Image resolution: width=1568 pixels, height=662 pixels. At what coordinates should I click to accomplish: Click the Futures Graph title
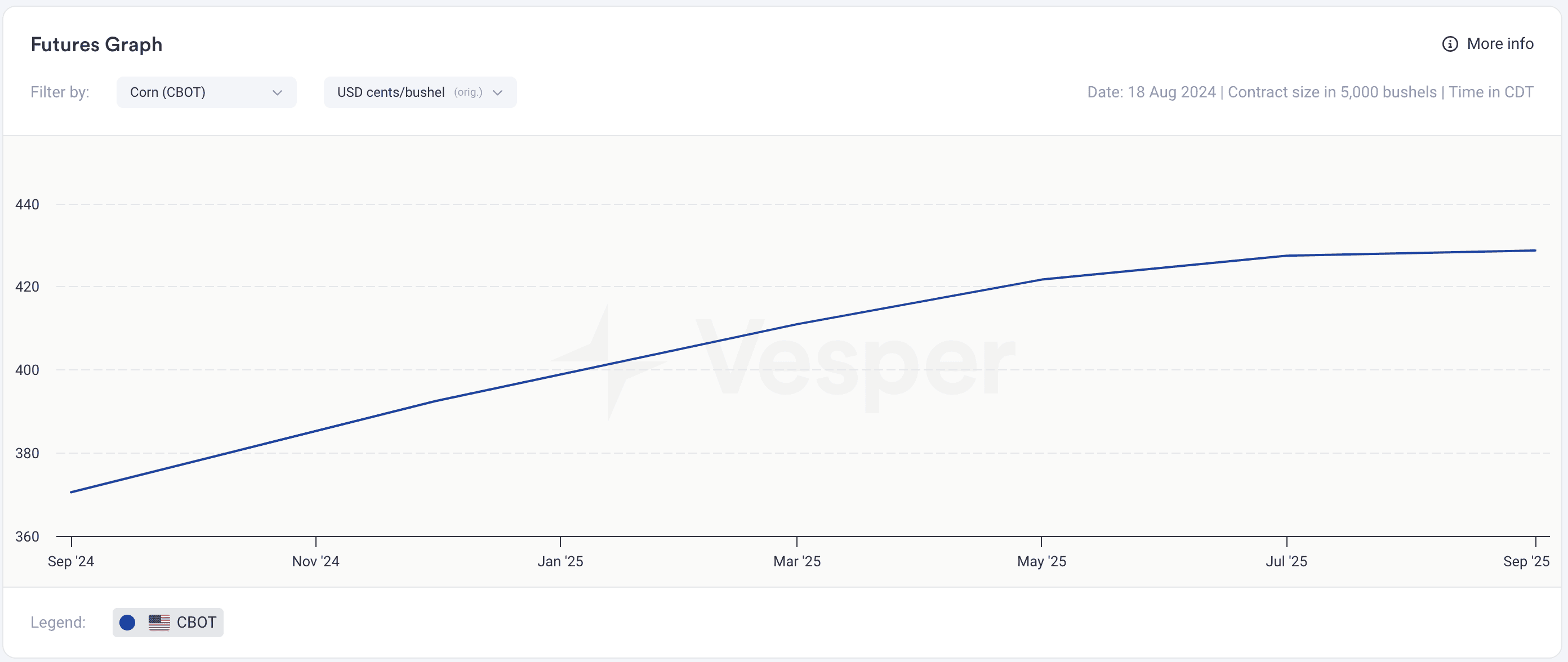tap(97, 44)
